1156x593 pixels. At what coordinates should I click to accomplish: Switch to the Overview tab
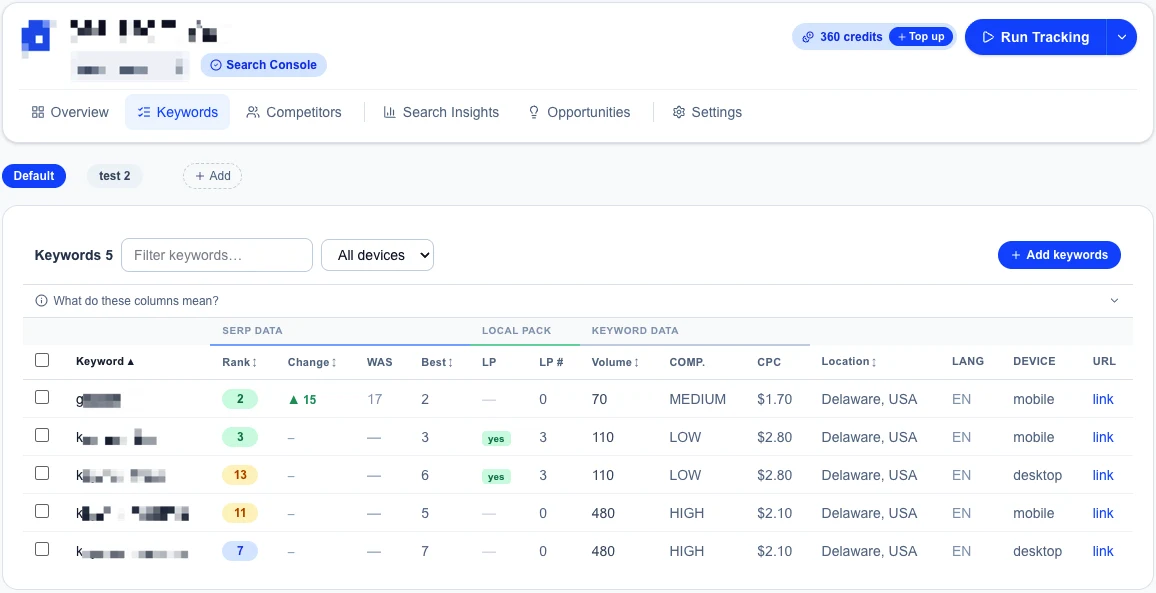(x=70, y=112)
